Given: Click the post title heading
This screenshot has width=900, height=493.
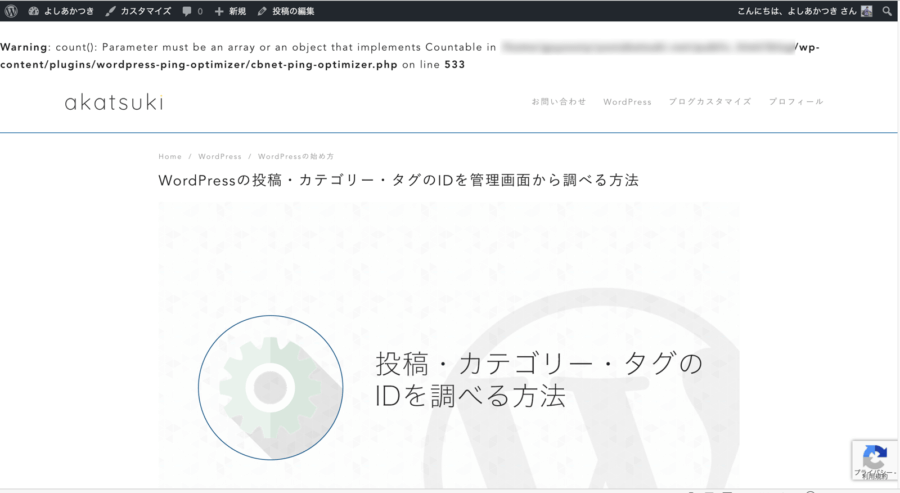Looking at the screenshot, I should pyautogui.click(x=398, y=181).
